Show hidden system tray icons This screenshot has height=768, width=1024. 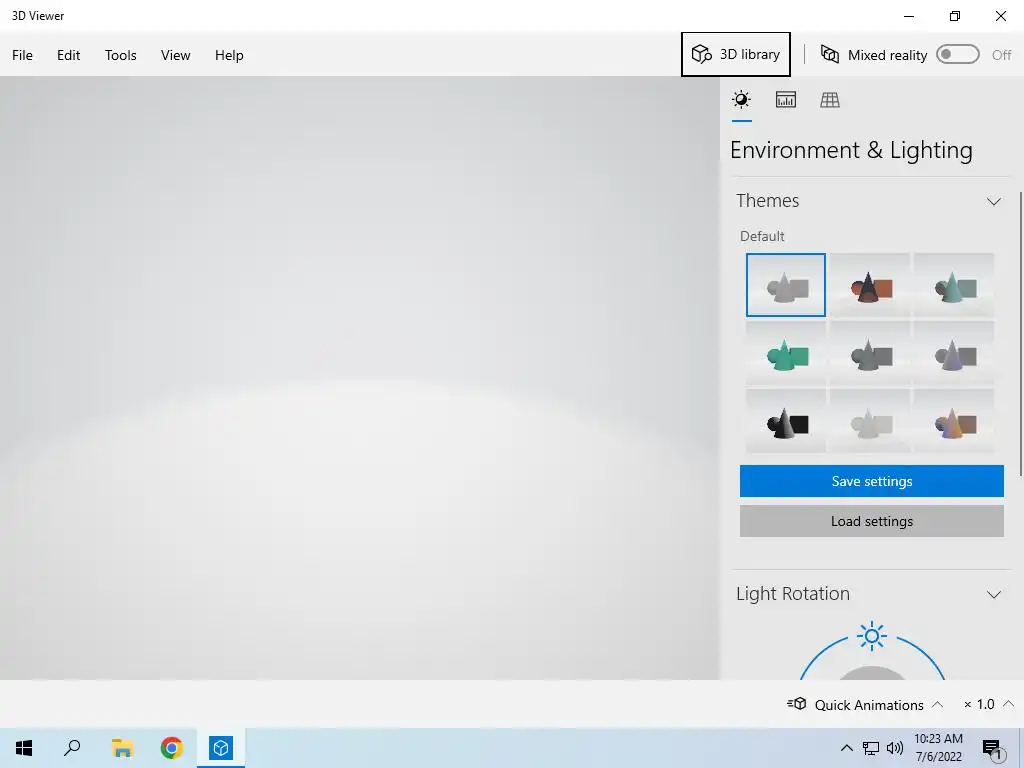(846, 748)
